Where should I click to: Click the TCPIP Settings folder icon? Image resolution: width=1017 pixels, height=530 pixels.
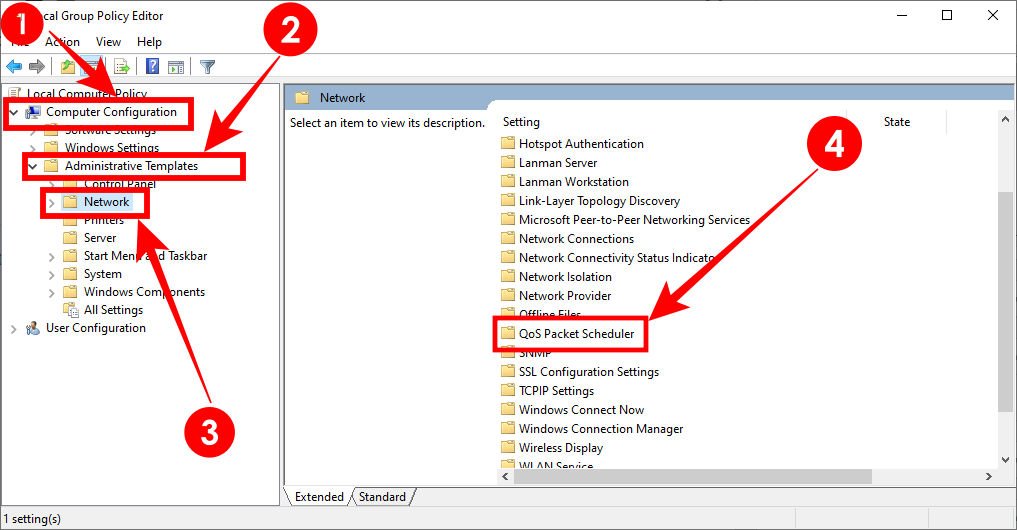point(508,390)
